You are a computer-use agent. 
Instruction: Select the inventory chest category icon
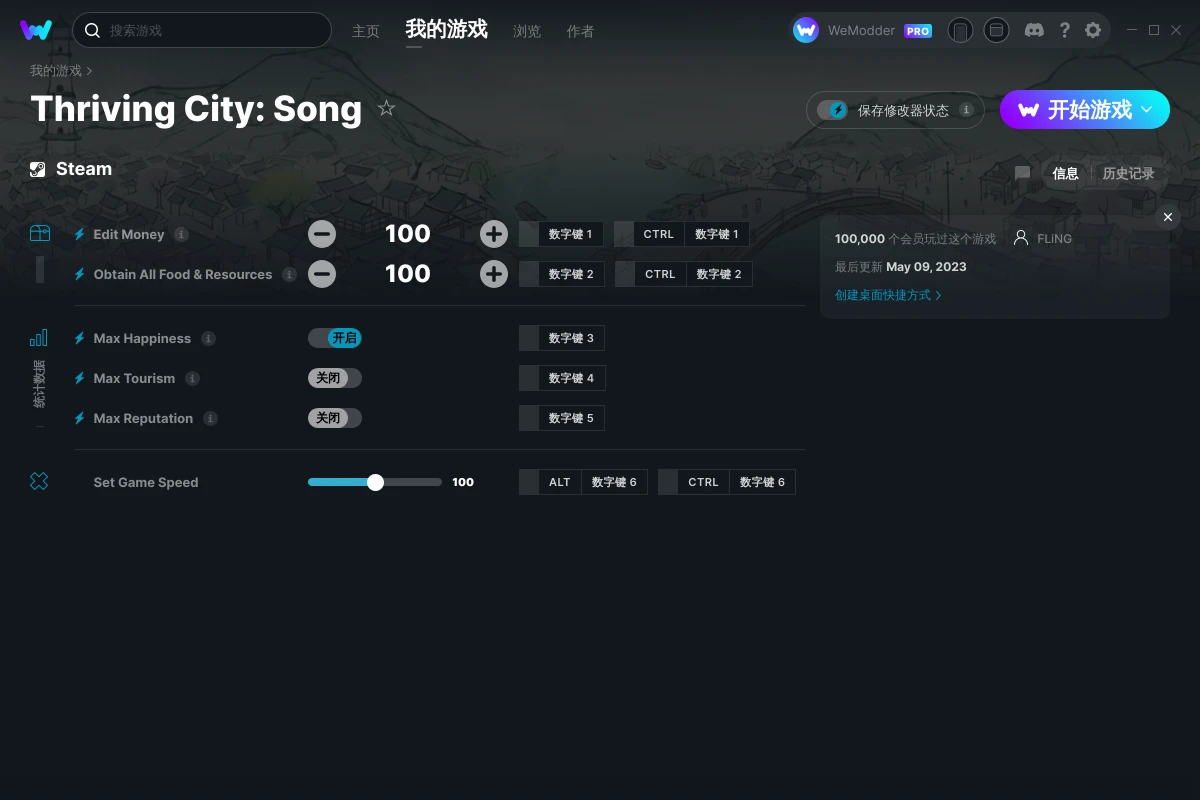[39, 234]
